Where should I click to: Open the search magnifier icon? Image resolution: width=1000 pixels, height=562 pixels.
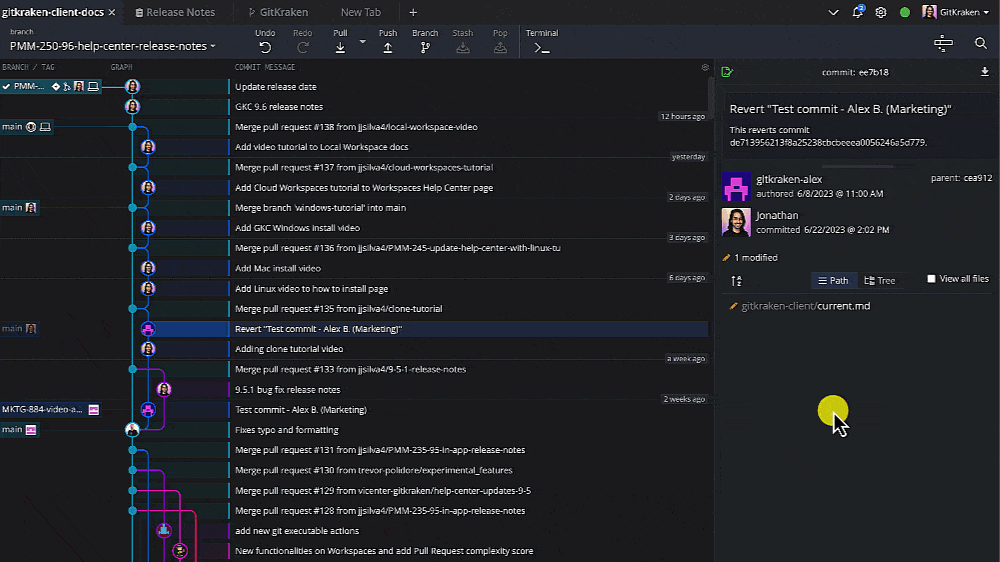click(980, 43)
